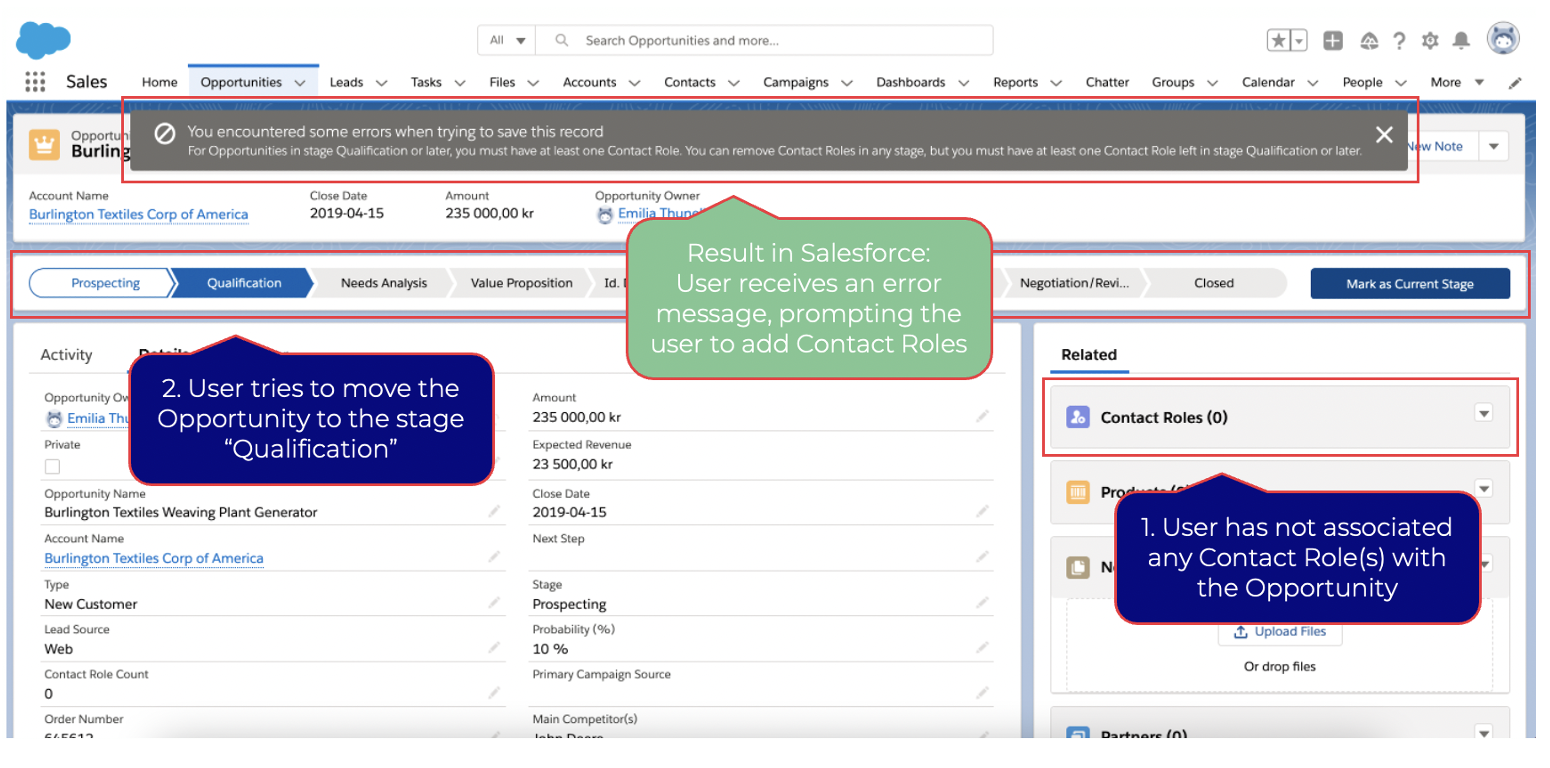Viewport: 1550px width, 768px height.
Task: Edit Contact Role Count pencil icon
Action: pos(495,692)
